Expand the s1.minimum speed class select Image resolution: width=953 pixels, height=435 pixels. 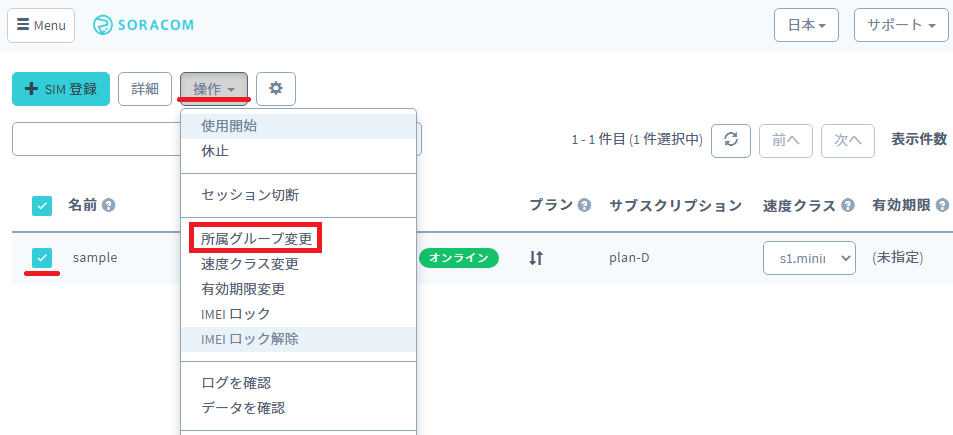(808, 258)
